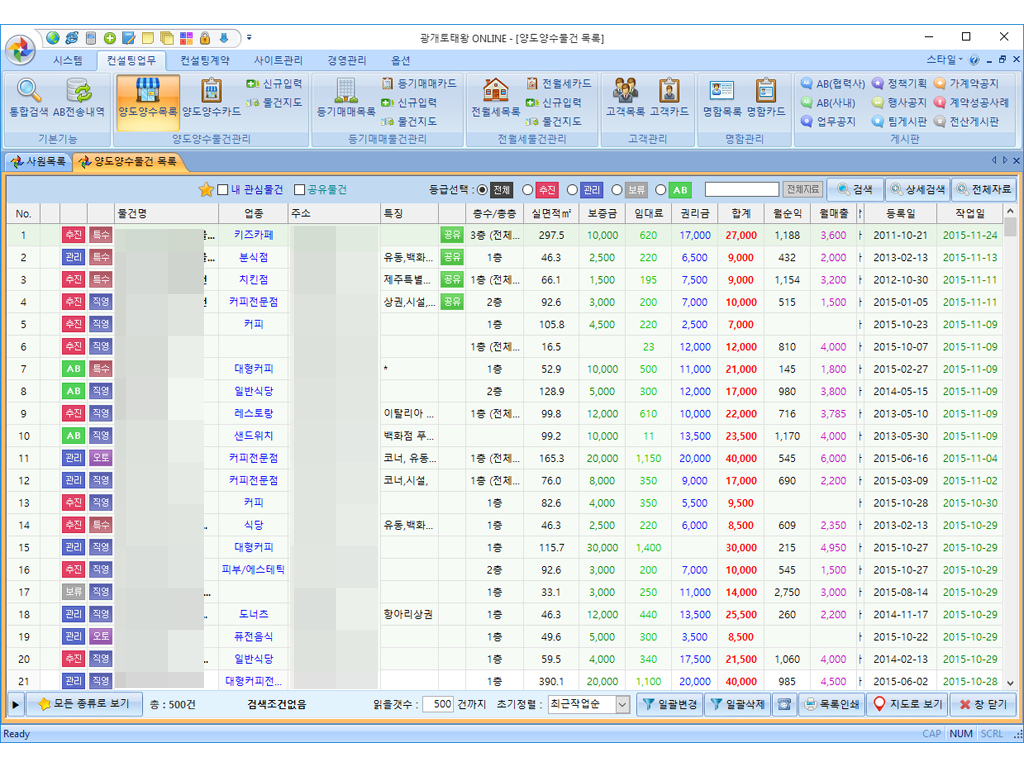This screenshot has height=768, width=1024.
Task: Select the 보류 grade radio button
Action: [x=616, y=190]
